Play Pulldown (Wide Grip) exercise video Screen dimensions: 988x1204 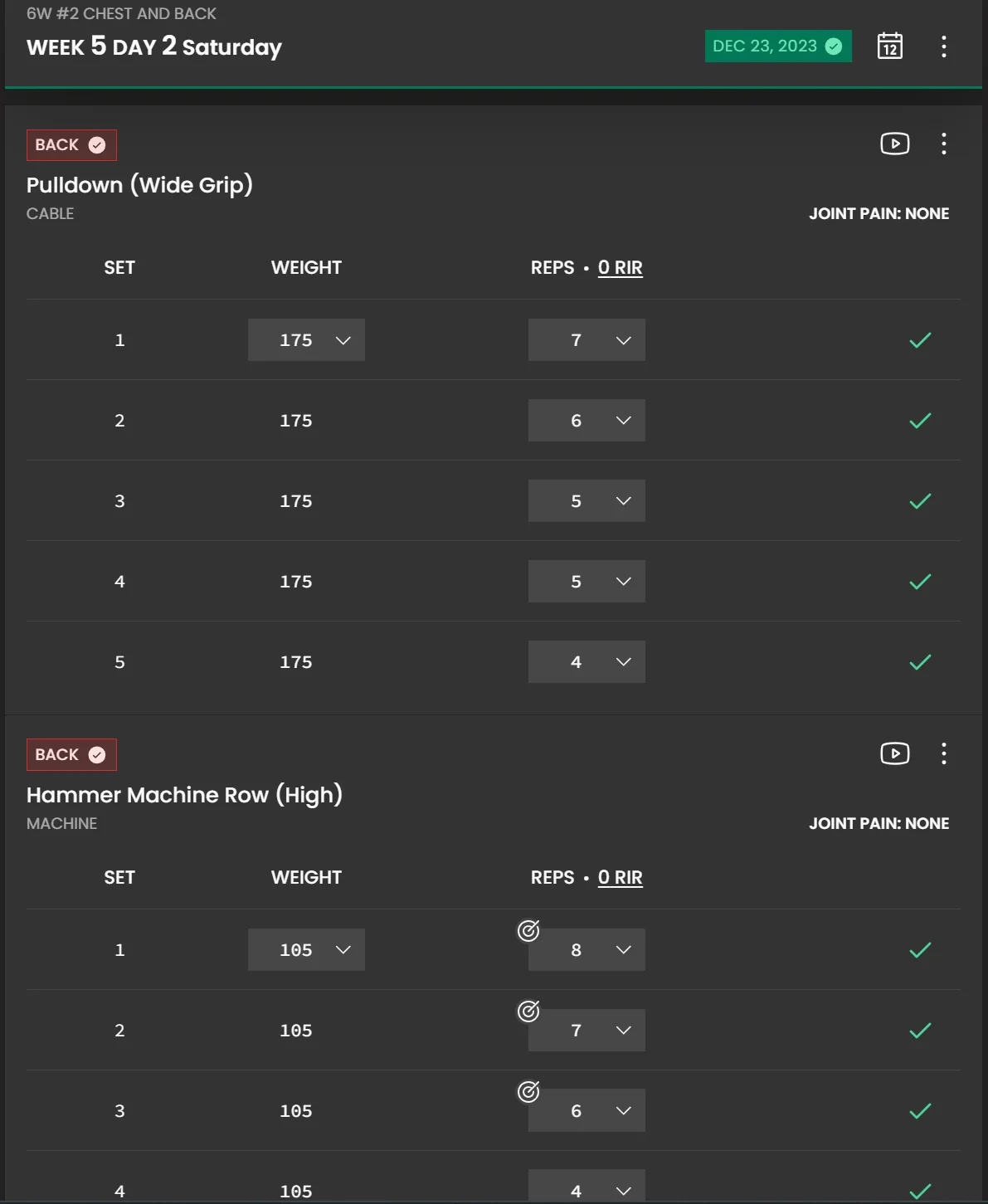pyautogui.click(x=895, y=144)
